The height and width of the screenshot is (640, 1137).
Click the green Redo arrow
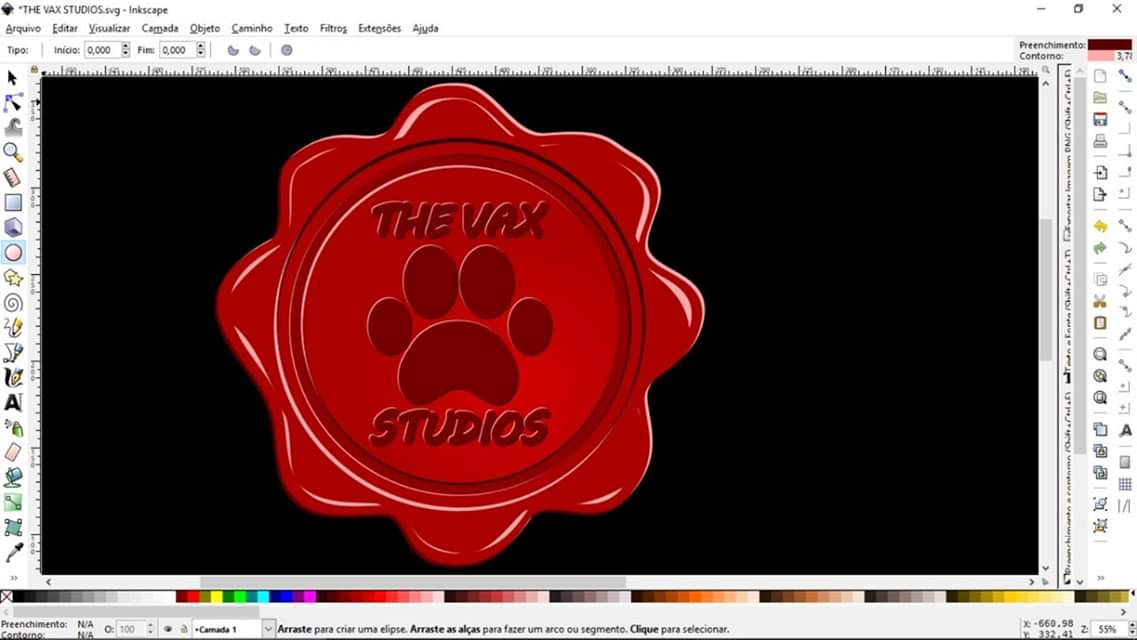(1100, 248)
